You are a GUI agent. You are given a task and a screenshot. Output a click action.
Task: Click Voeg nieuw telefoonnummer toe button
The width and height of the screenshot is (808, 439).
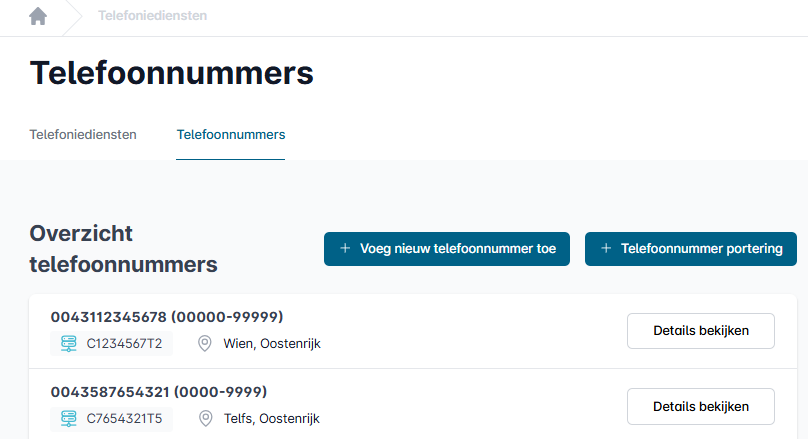(x=447, y=249)
